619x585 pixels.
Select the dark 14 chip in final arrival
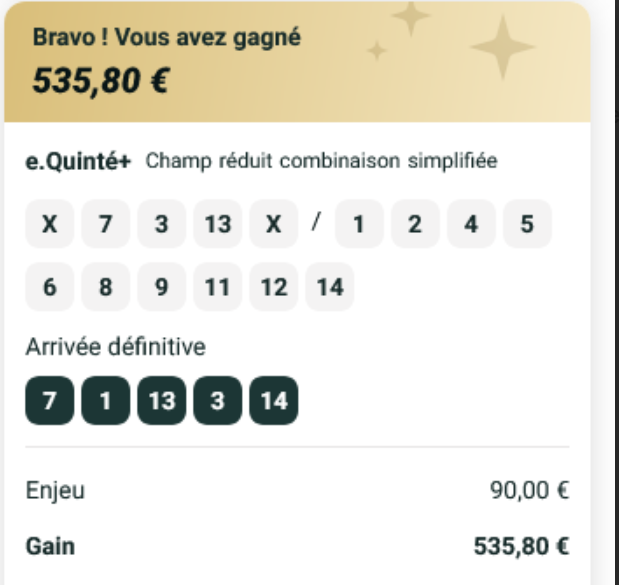coord(273,402)
